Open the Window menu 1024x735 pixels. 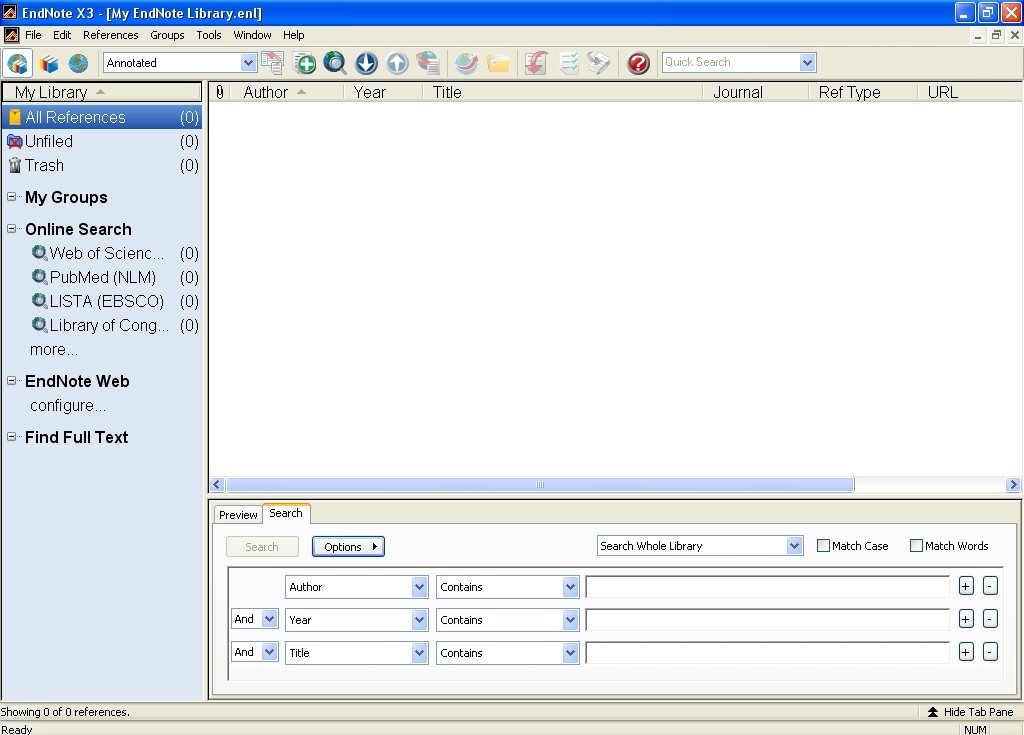(252, 35)
